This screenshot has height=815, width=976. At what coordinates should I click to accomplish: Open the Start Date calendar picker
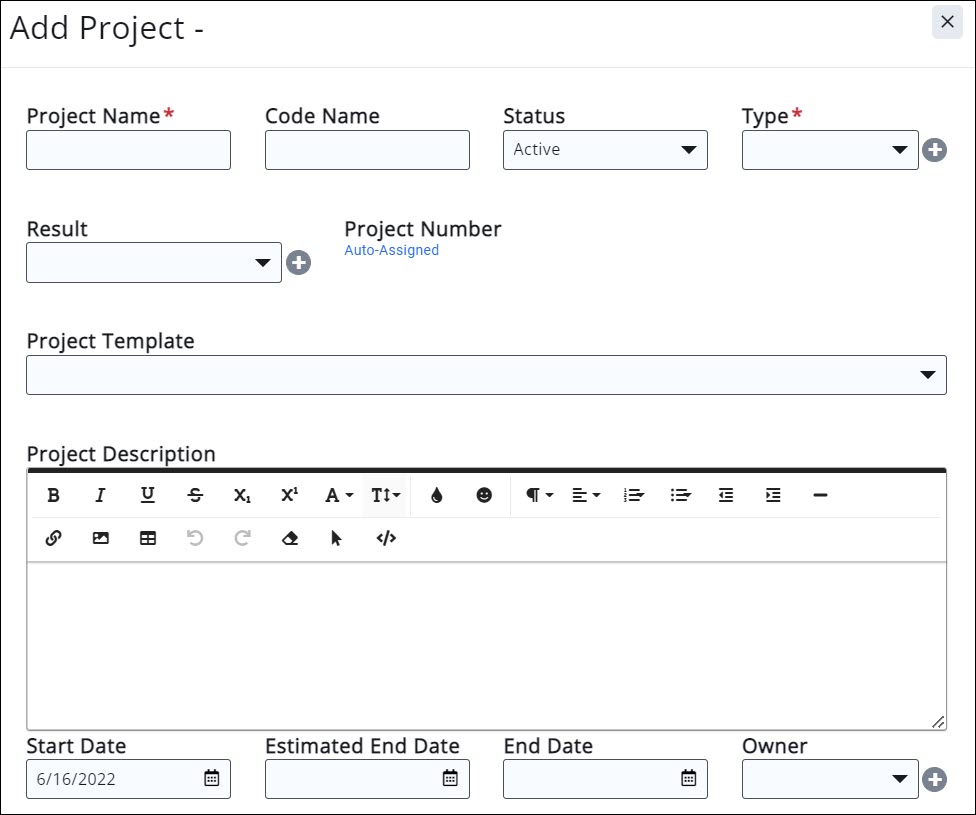coord(212,779)
